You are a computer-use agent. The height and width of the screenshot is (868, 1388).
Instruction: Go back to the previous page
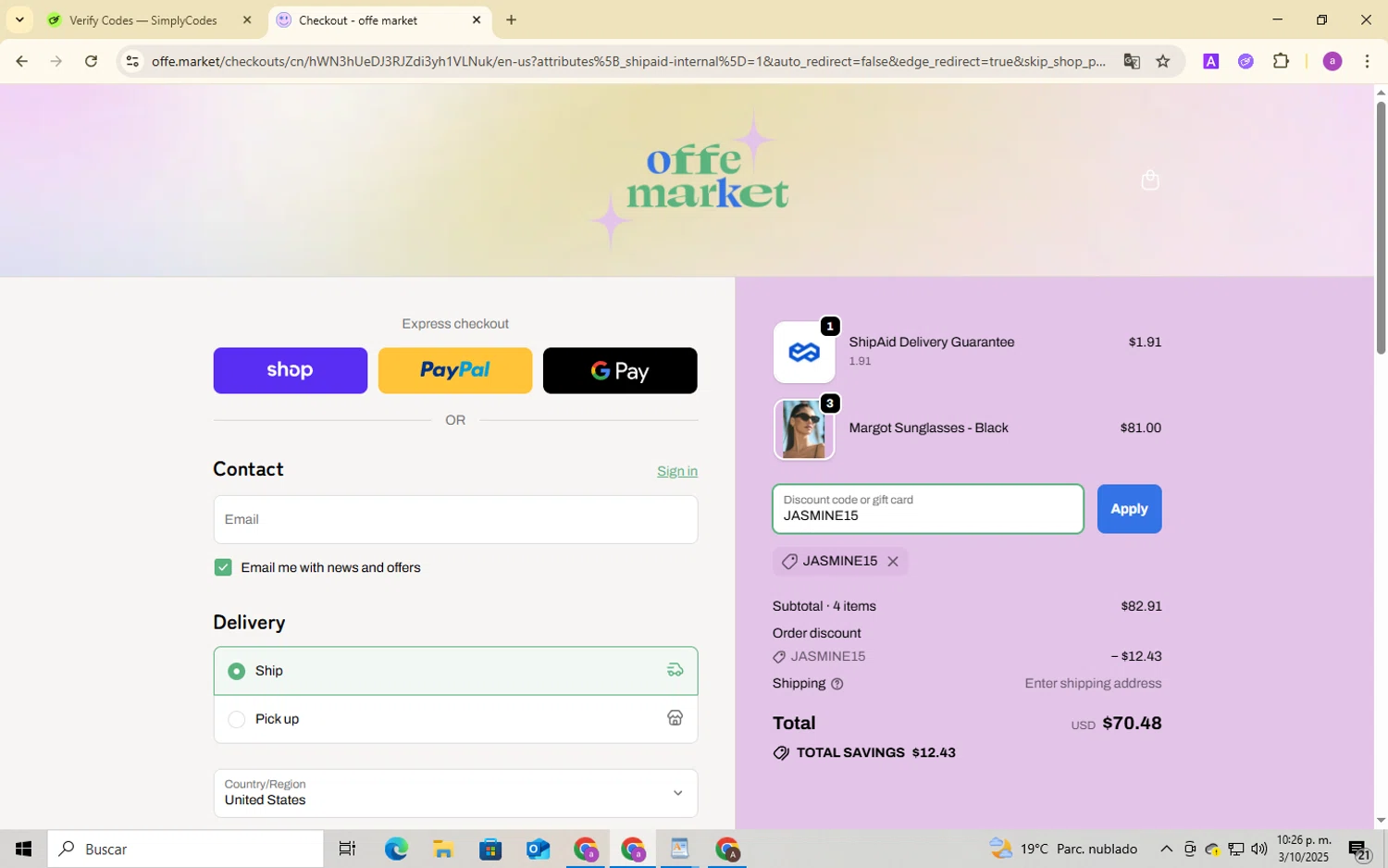21,61
